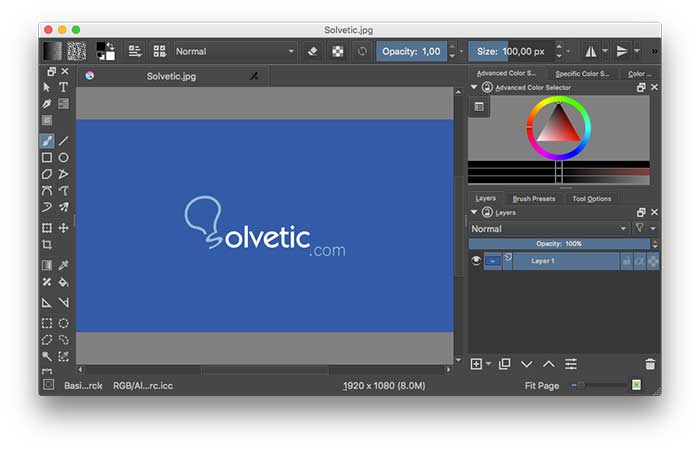Select the Line tool
Image resolution: width=700 pixels, height=451 pixels.
coord(63,141)
